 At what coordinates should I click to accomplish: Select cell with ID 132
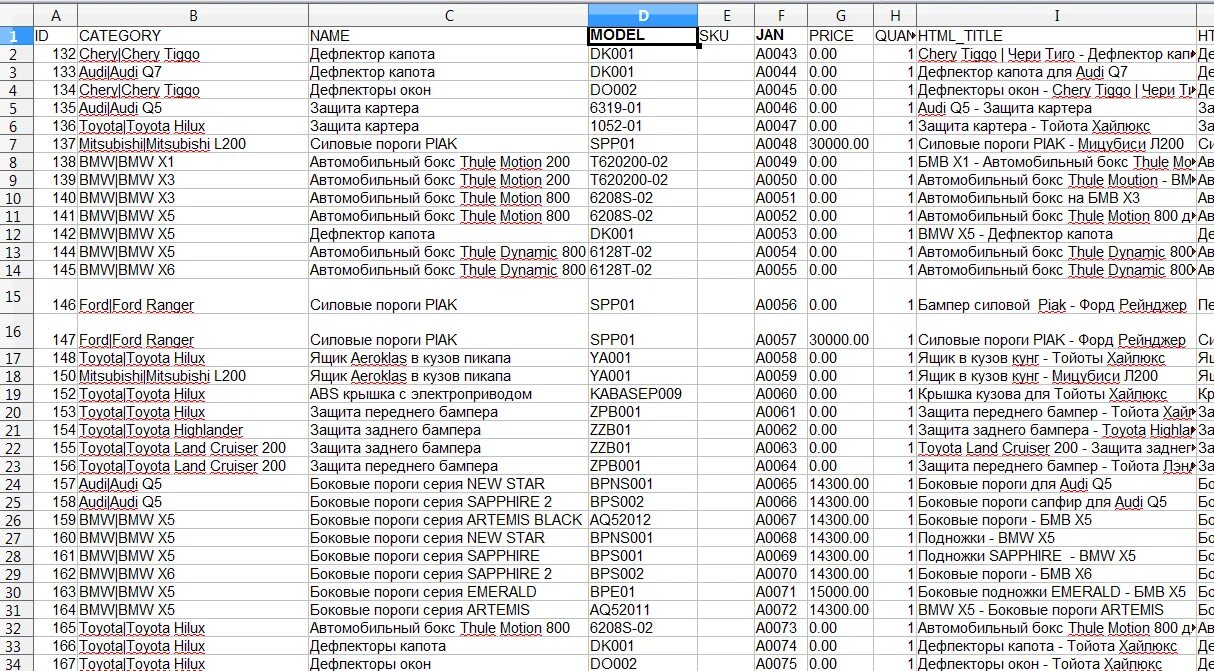[55, 54]
